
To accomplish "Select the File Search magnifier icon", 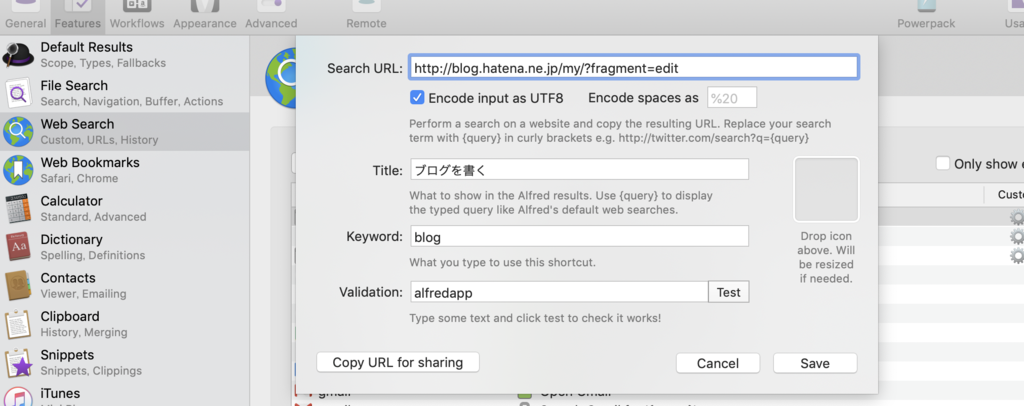I will 18,93.
